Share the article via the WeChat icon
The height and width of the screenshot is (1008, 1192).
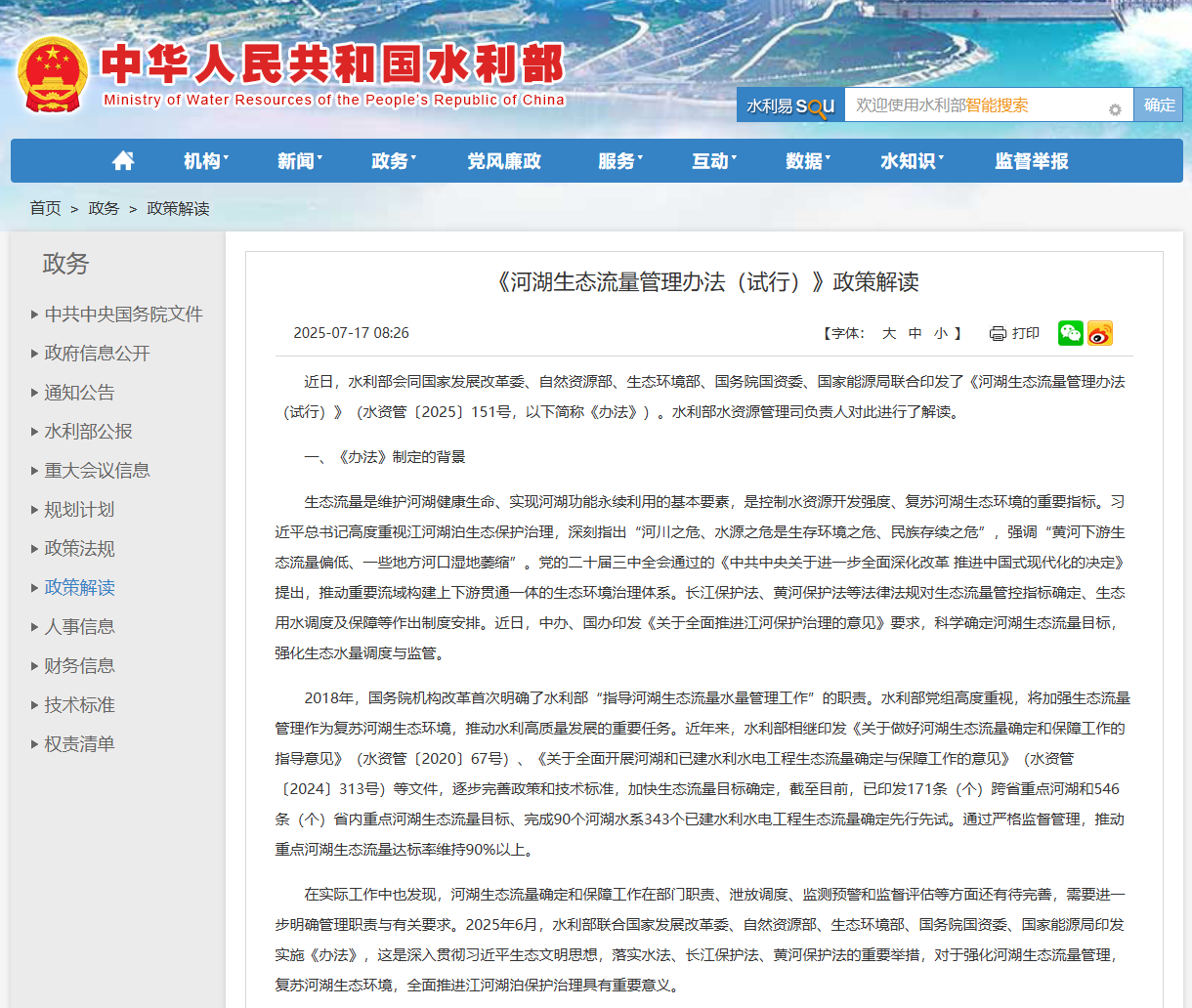[x=1071, y=333]
